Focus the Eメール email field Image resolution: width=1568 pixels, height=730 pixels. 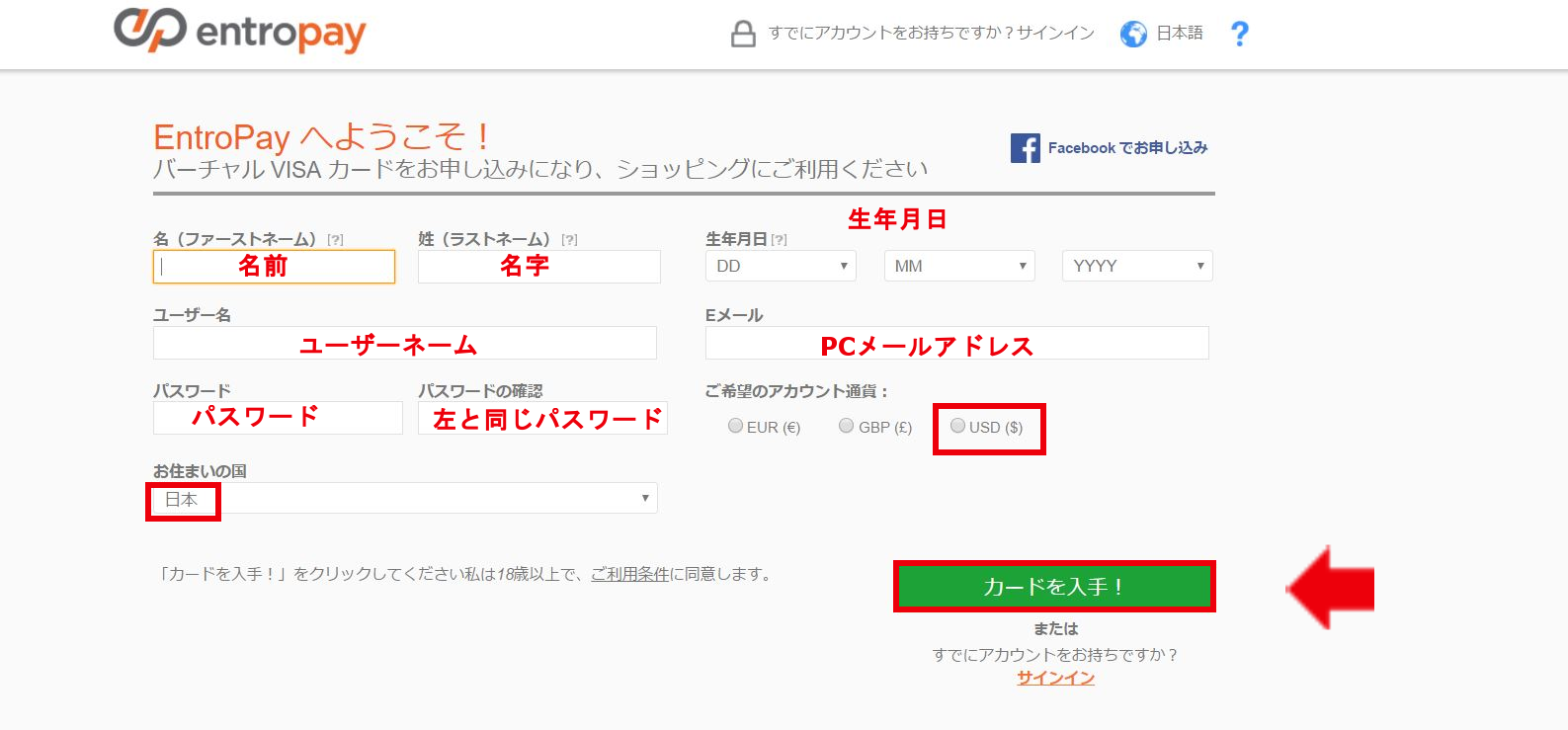click(x=957, y=343)
